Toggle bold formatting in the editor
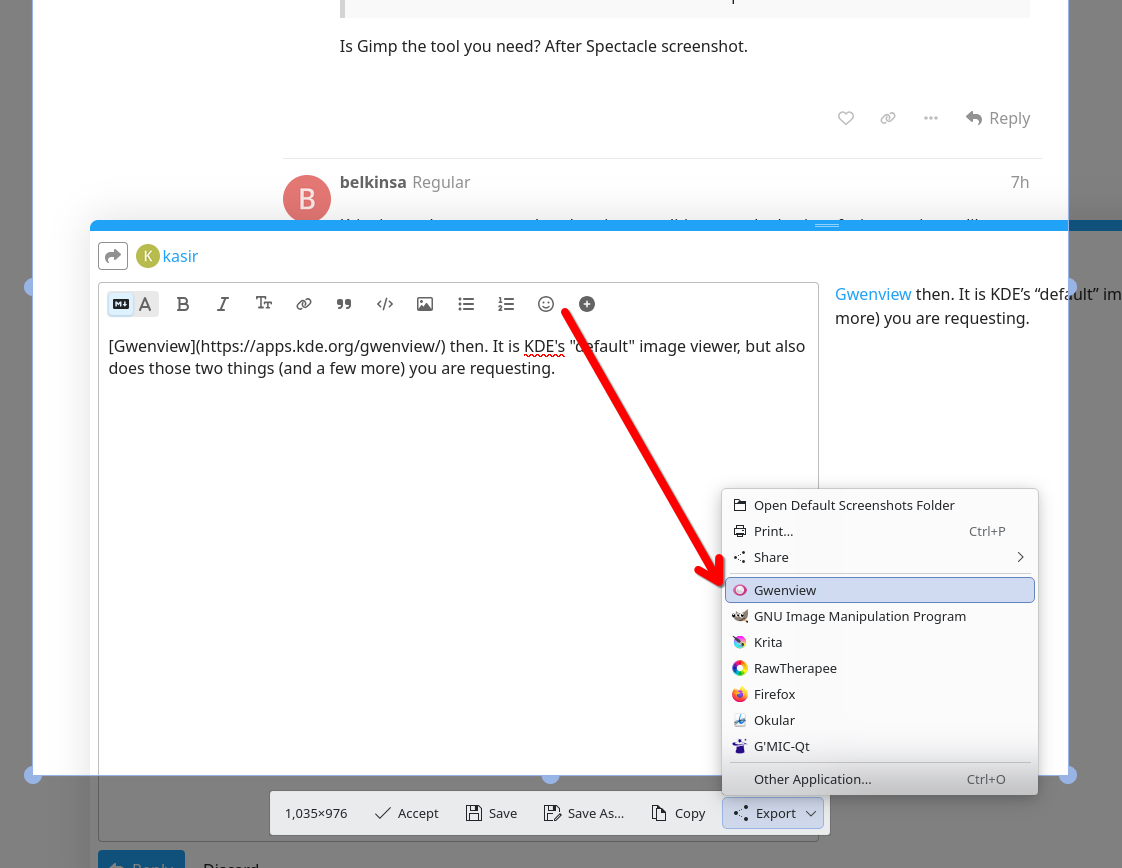 pyautogui.click(x=183, y=304)
